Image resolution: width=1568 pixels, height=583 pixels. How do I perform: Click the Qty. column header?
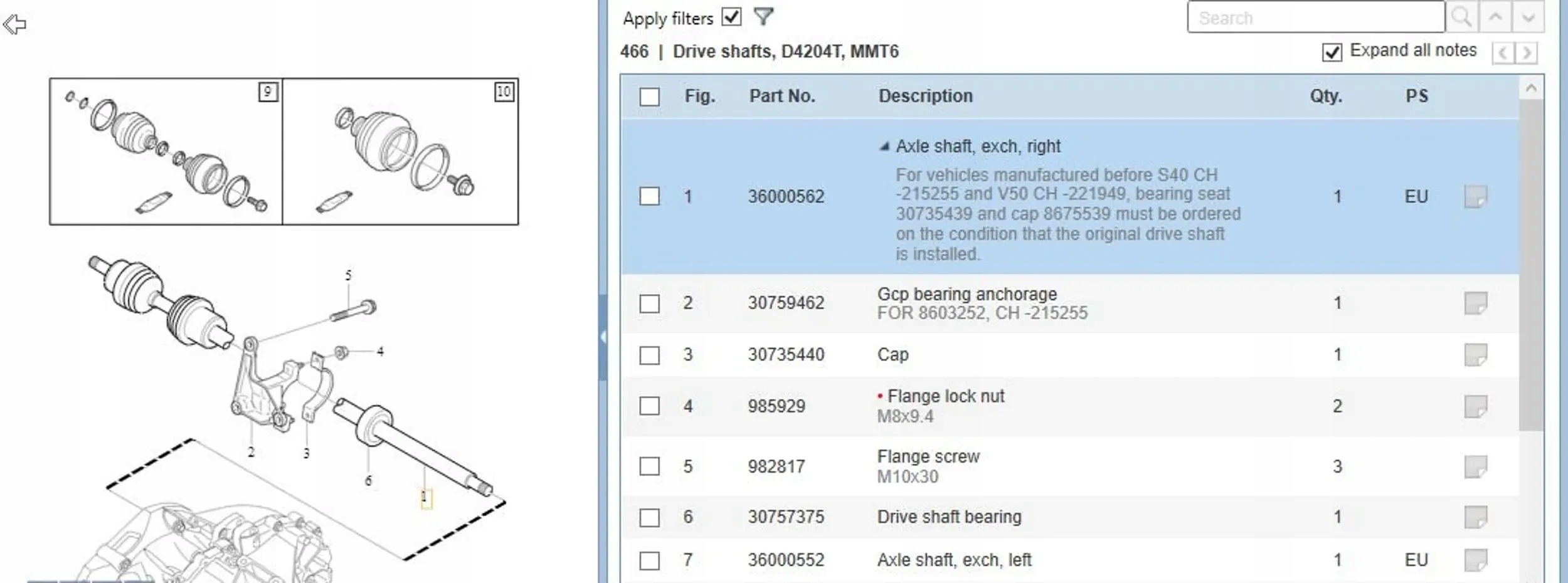click(x=1326, y=96)
